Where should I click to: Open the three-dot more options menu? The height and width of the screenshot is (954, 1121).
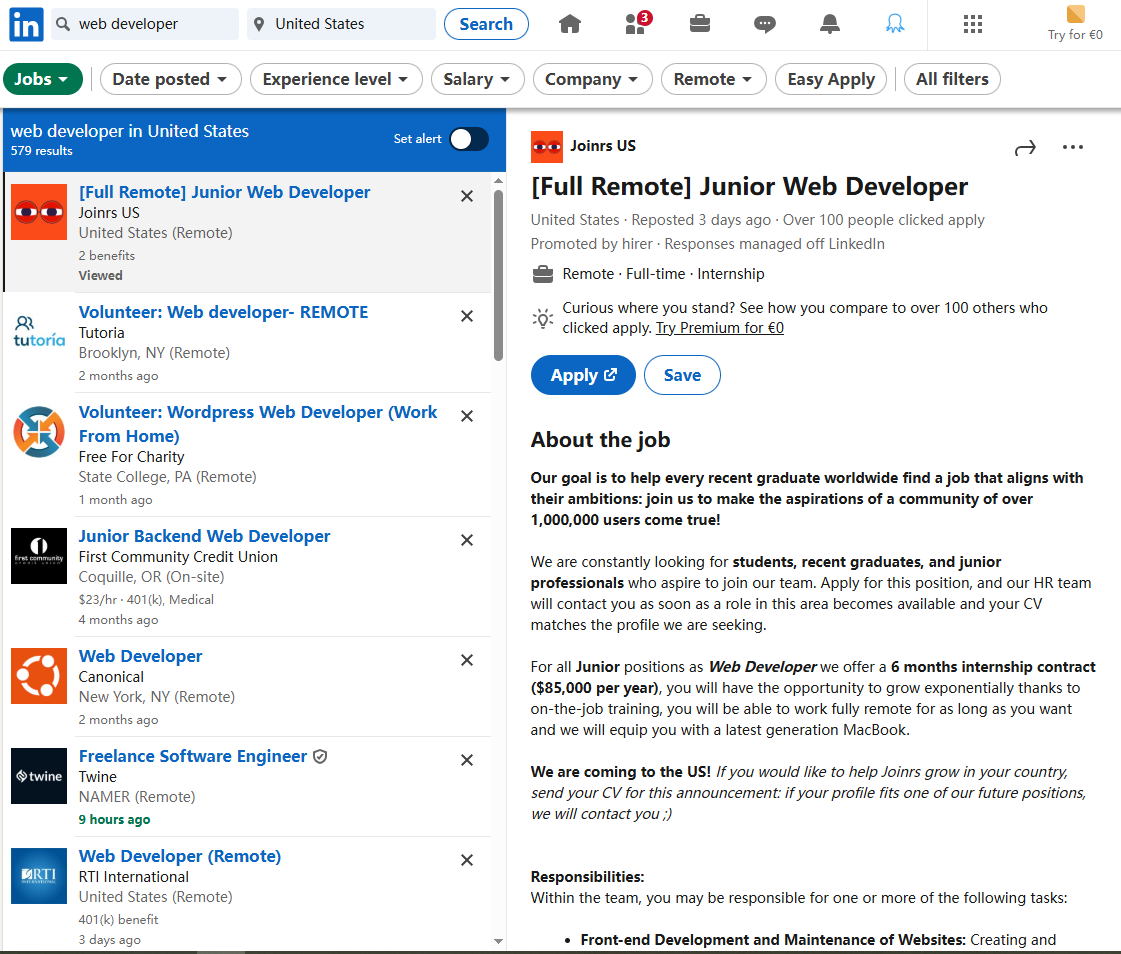tap(1072, 147)
